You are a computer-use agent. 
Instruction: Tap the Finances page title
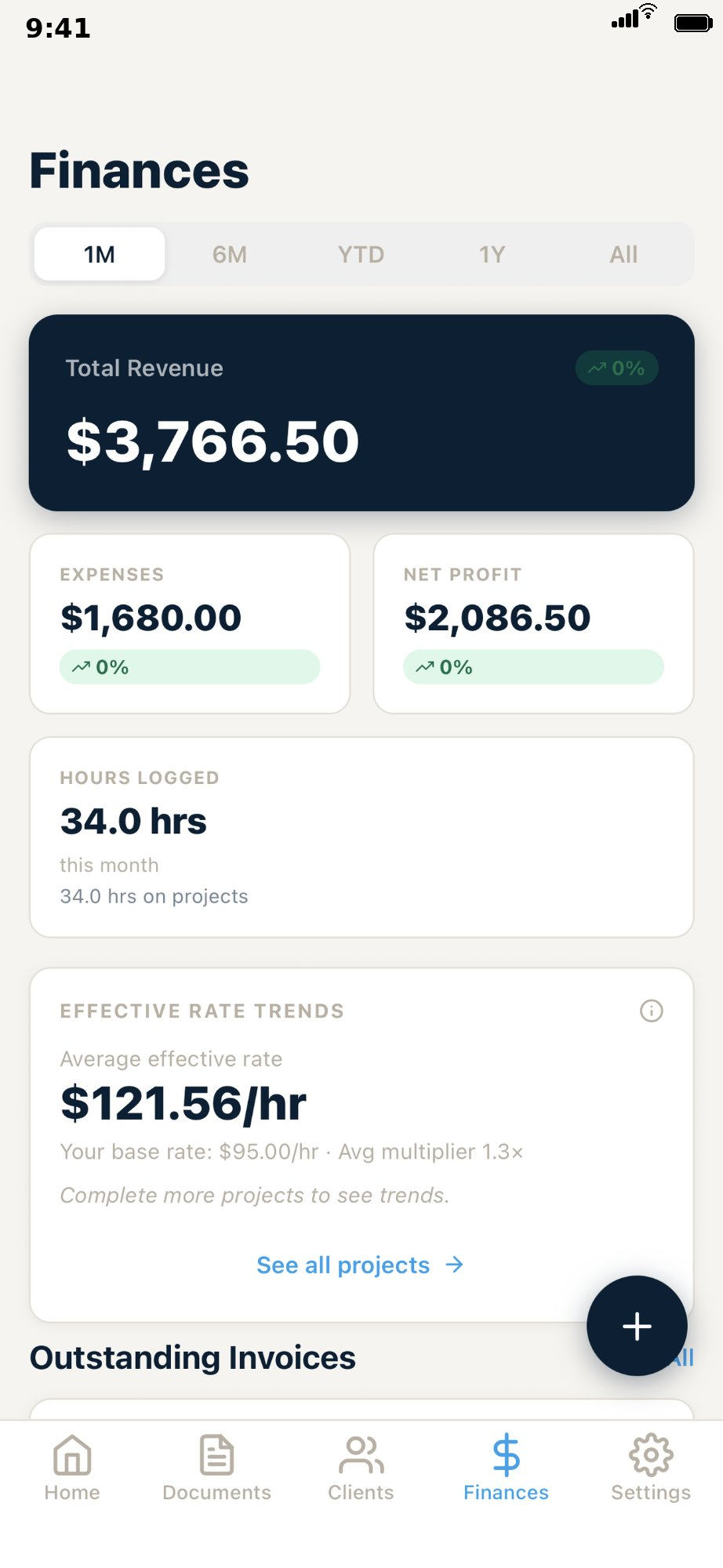[x=138, y=169]
